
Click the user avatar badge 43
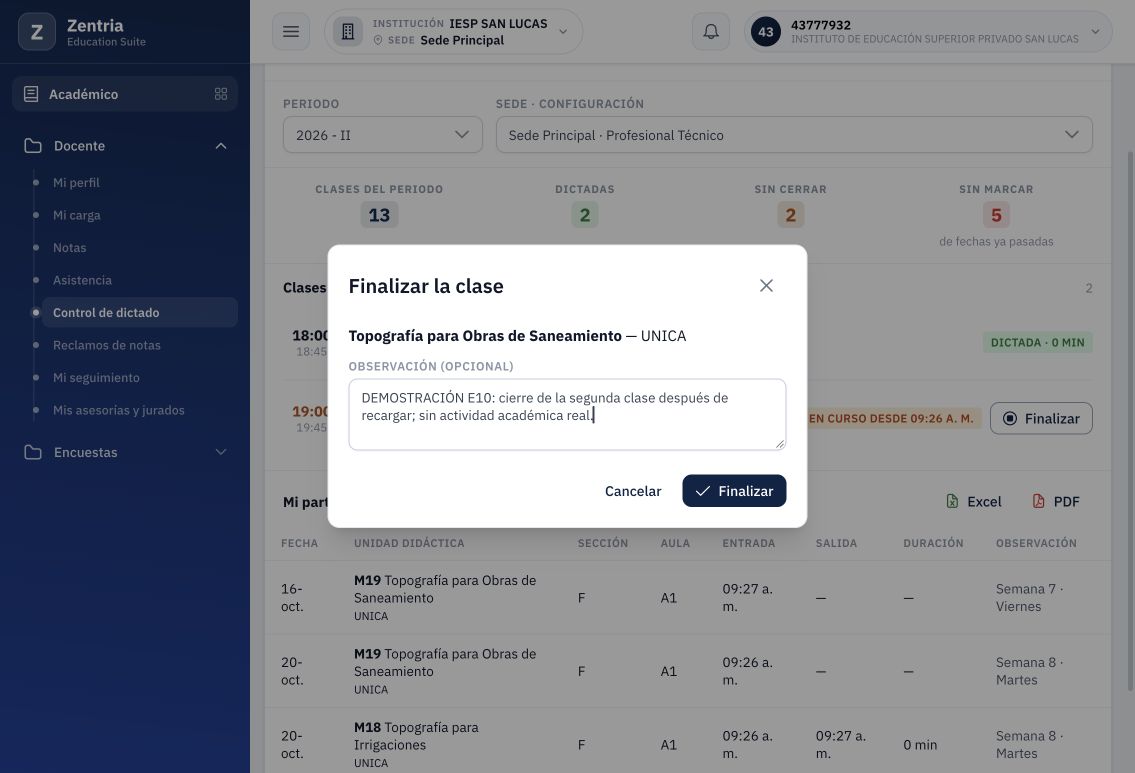[x=766, y=32]
